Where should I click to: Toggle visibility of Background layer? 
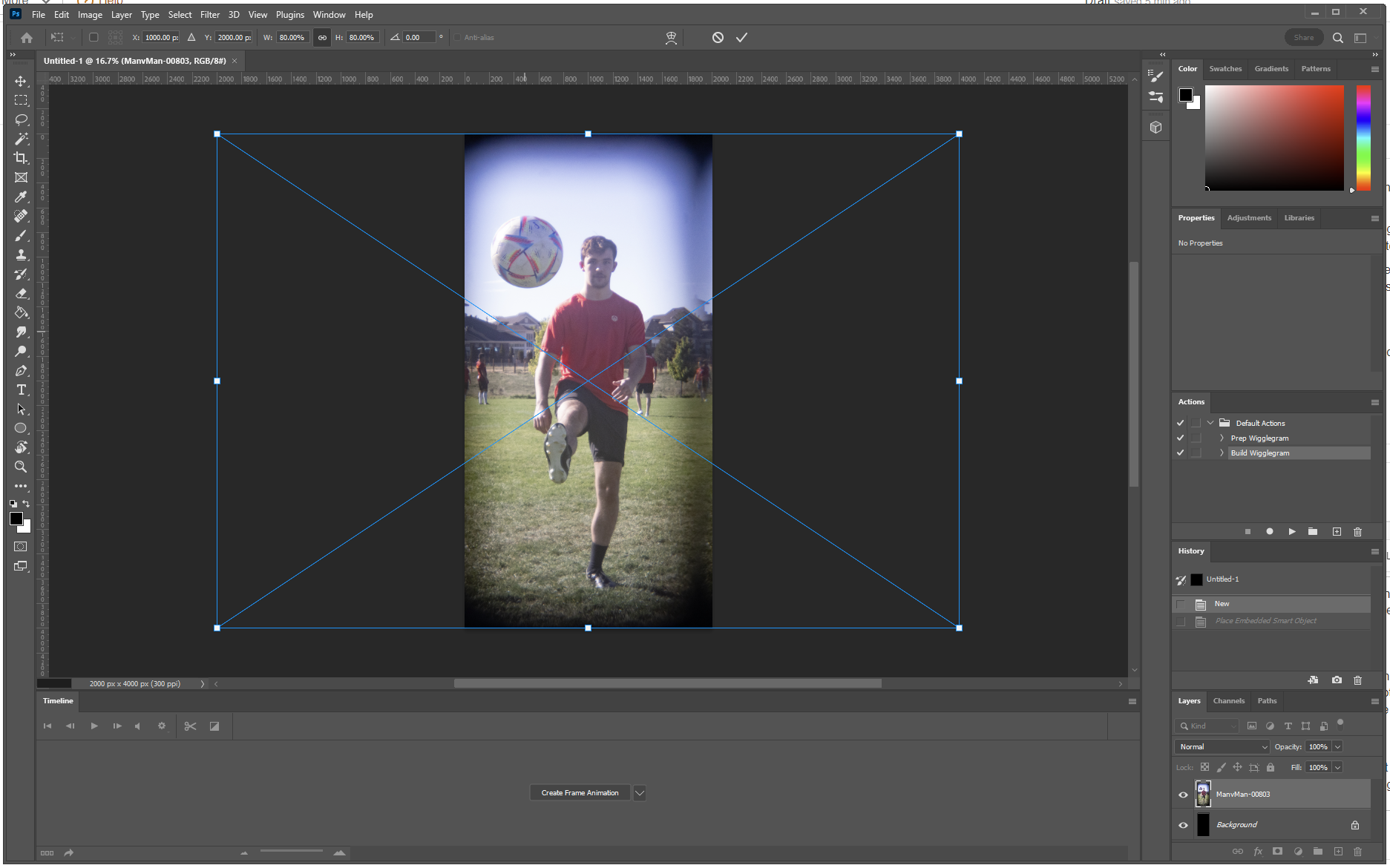(1183, 825)
